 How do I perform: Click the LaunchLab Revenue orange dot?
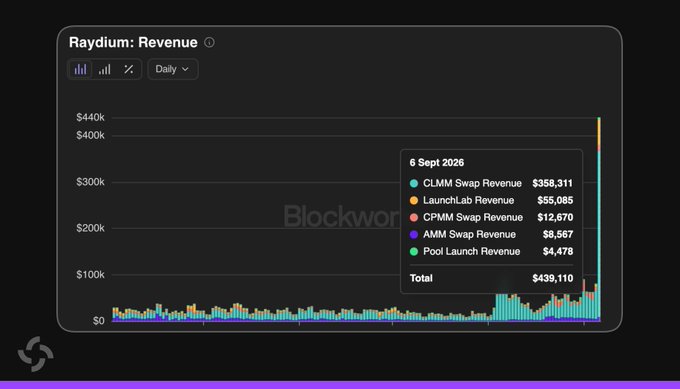(414, 200)
